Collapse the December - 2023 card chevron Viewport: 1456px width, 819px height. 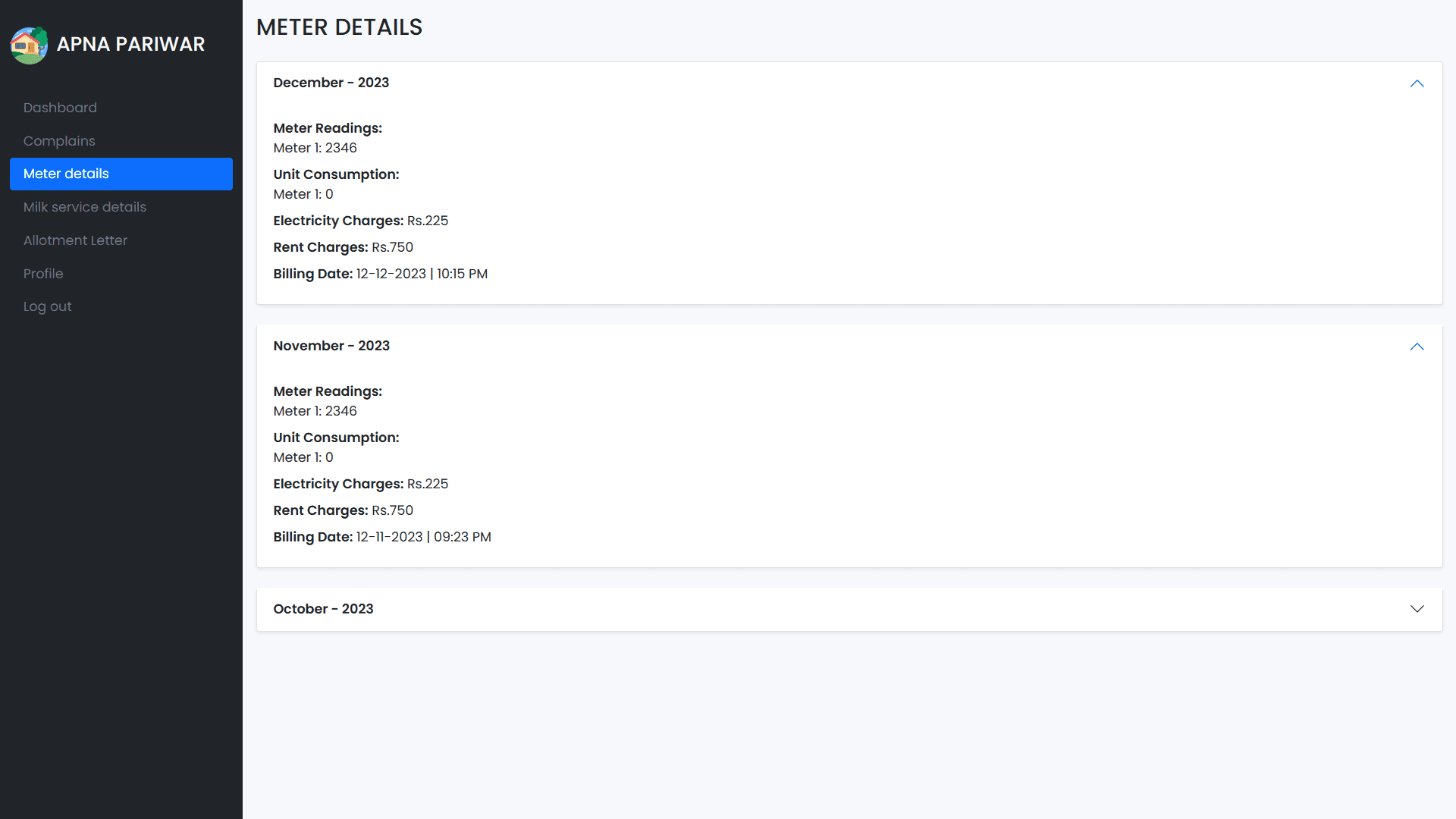[x=1417, y=83]
